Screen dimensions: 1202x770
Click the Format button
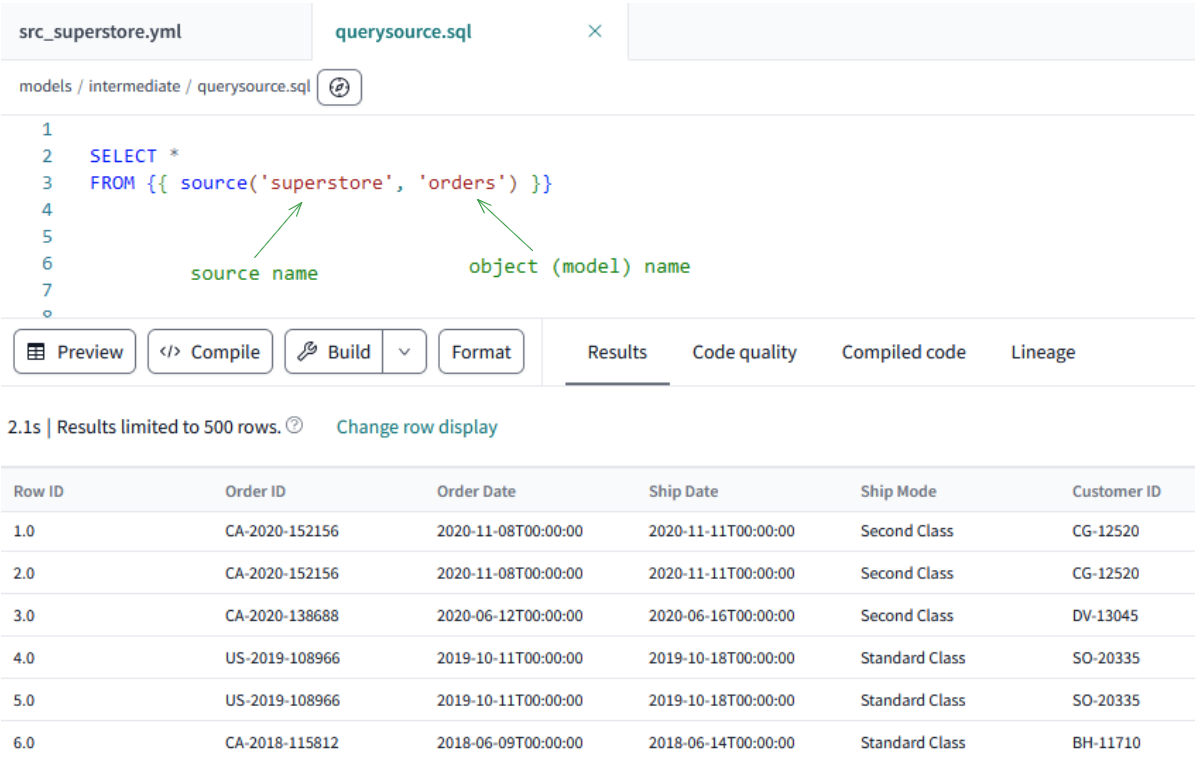pos(481,352)
